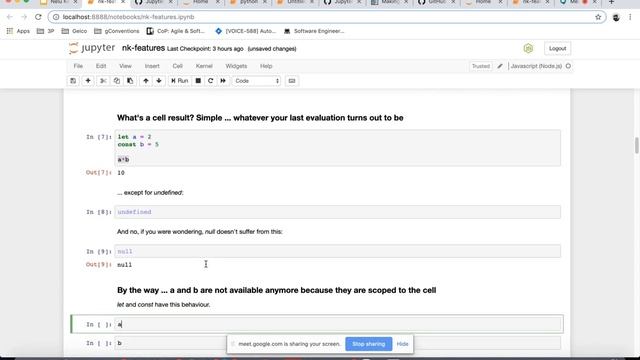Open the Insert menu
Viewport: 640px width, 360px height.
[x=152, y=66]
